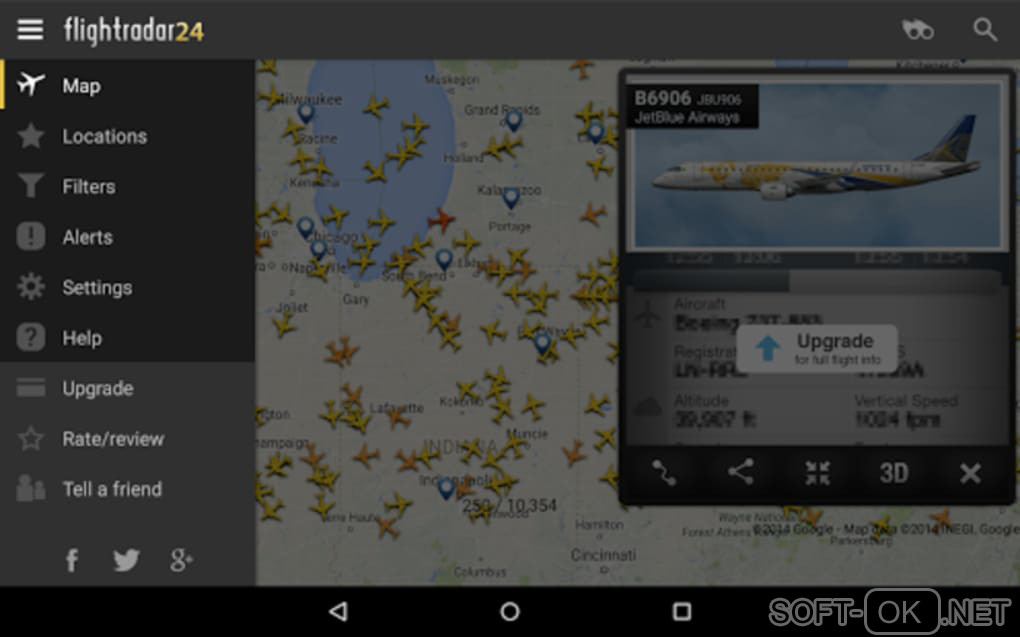Open search with magnifier icon
The image size is (1020, 637).
click(985, 29)
